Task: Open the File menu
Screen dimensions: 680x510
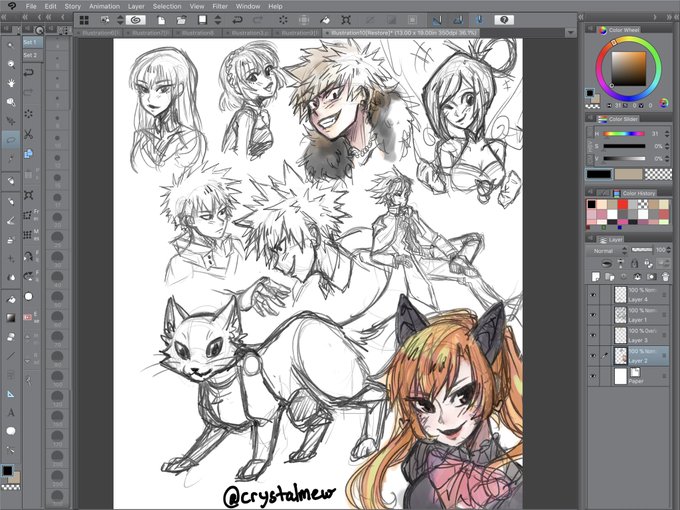Action: 31,7
